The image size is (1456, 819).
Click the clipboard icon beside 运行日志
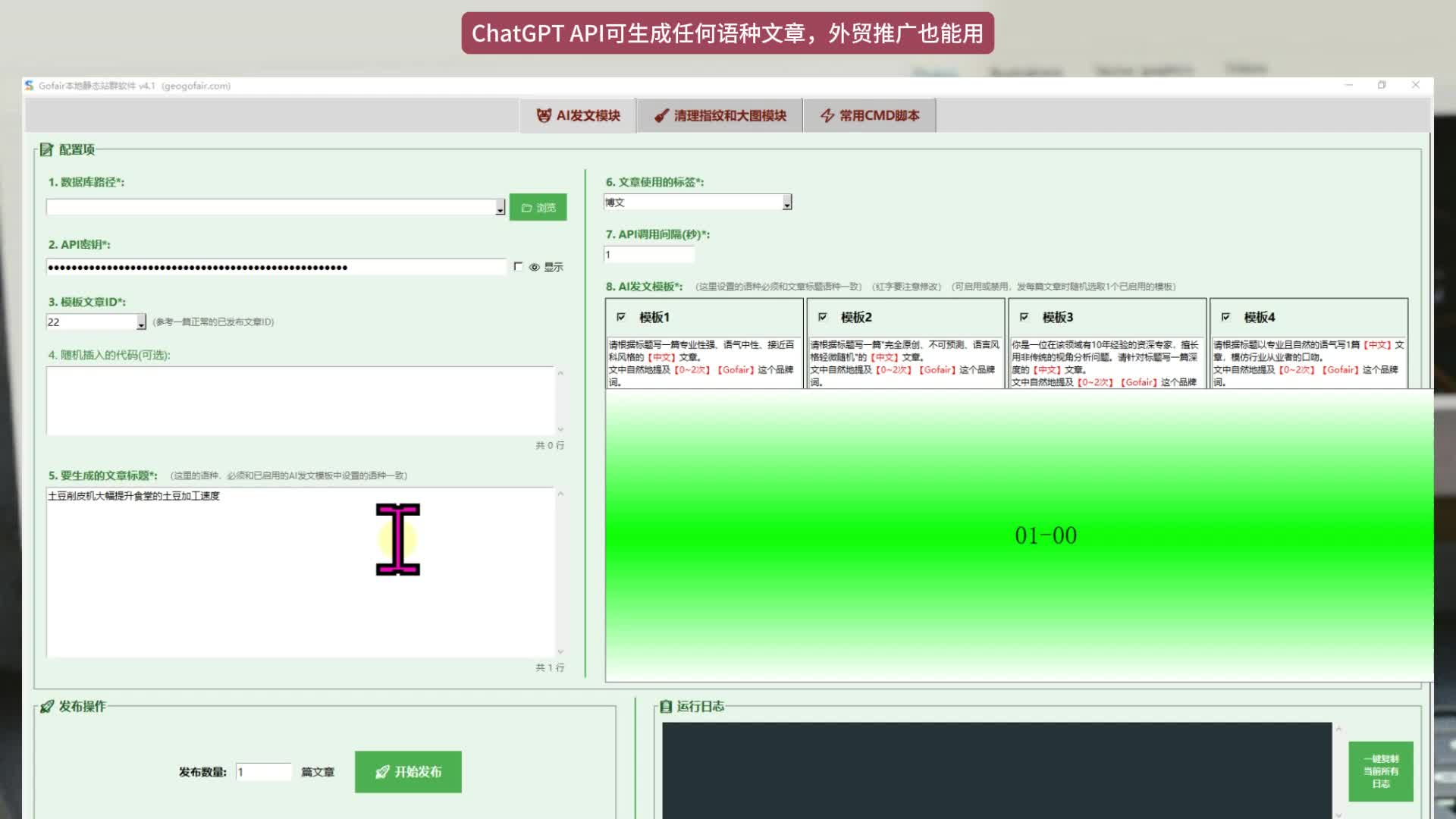pos(666,706)
